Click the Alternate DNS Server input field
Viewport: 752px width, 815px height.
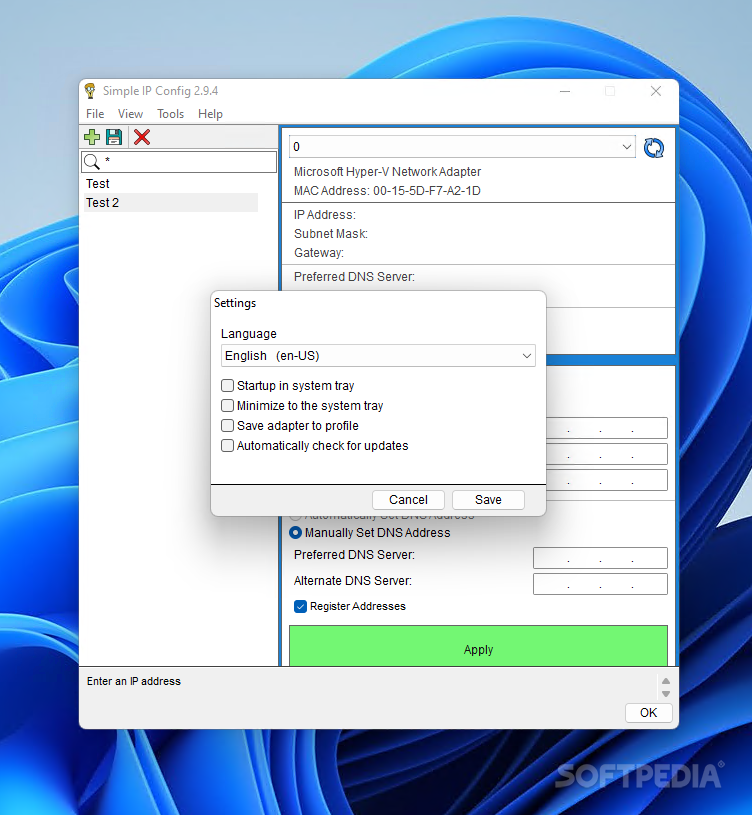[600, 584]
